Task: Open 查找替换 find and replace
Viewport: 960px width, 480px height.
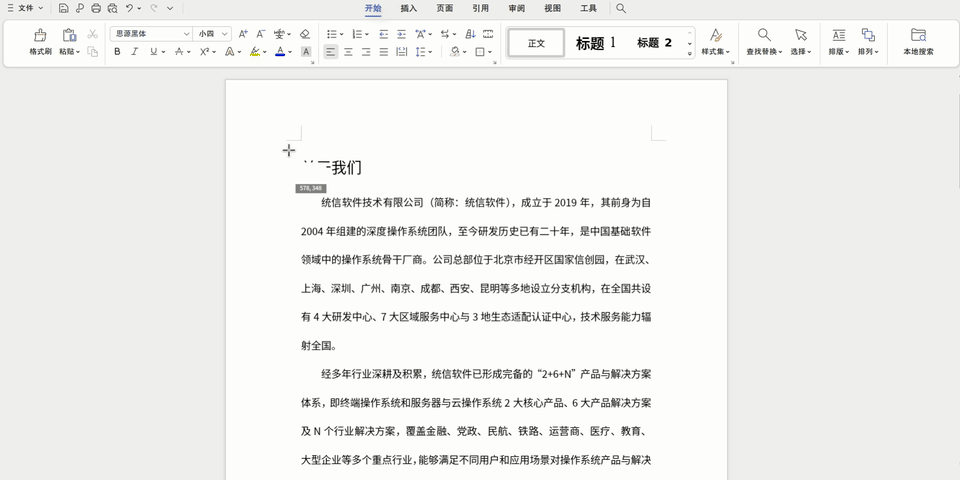Action: (x=764, y=42)
